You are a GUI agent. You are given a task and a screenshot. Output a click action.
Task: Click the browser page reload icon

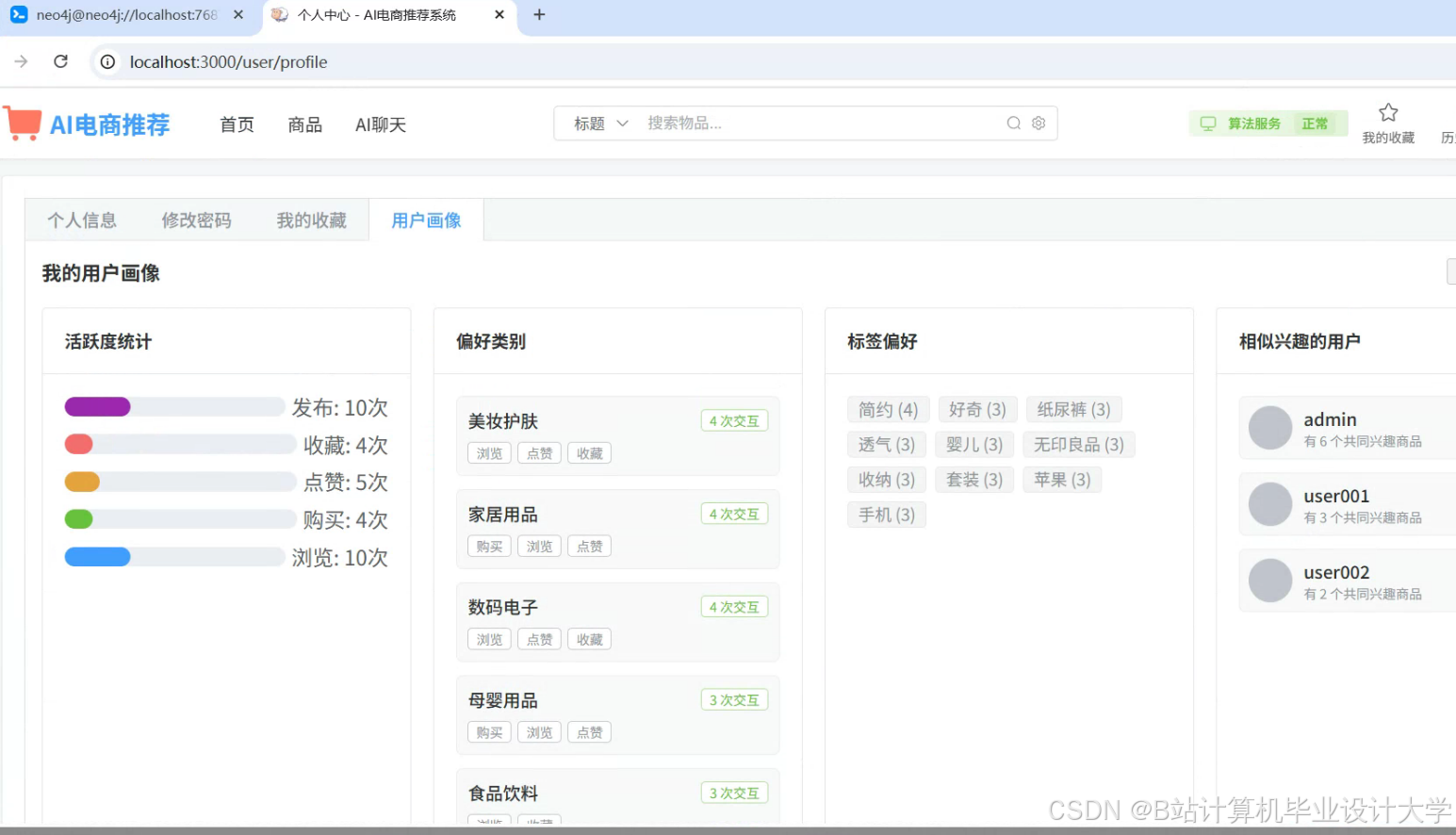[x=60, y=61]
